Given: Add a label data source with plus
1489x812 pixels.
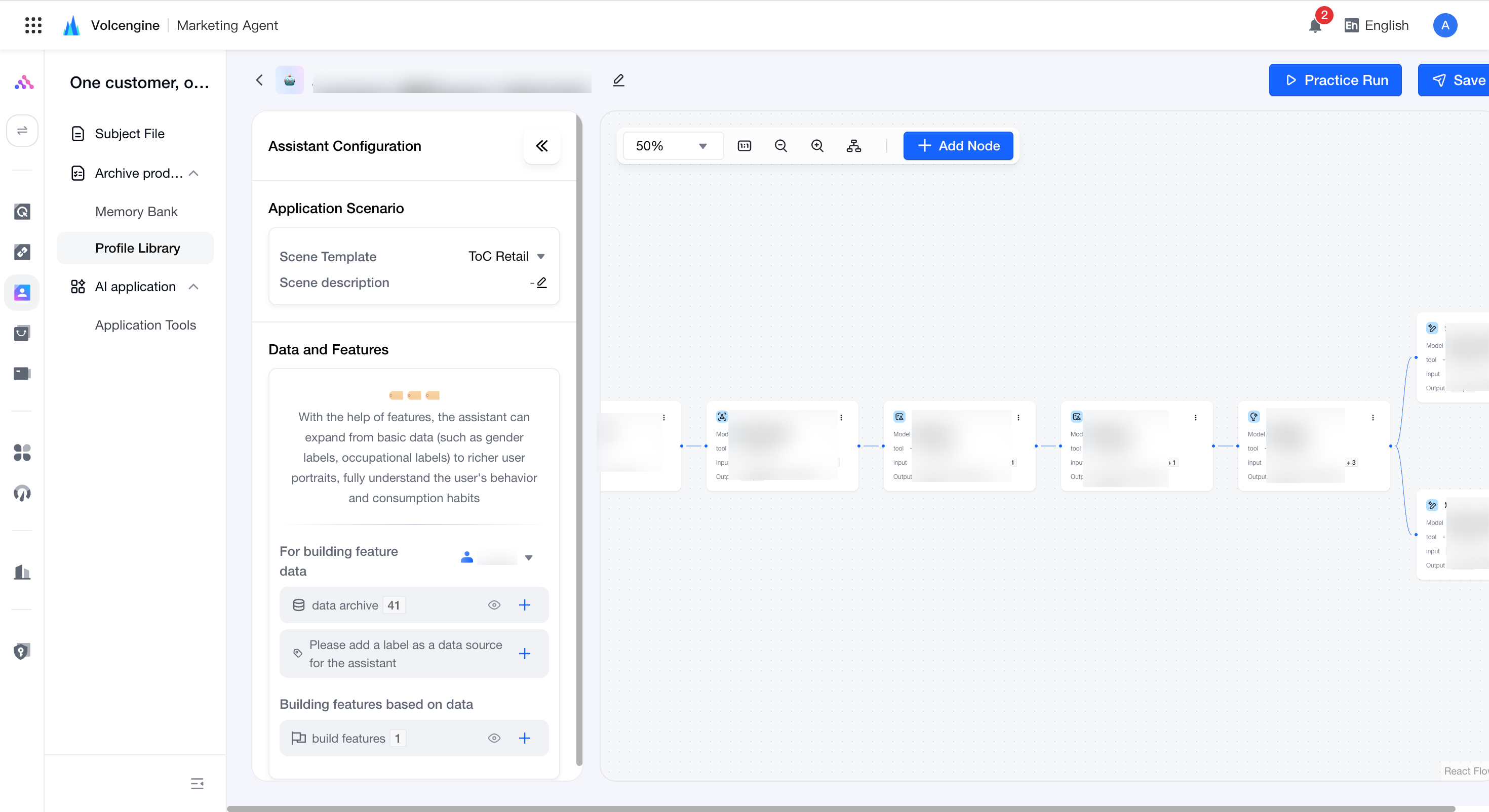Looking at the screenshot, I should (x=524, y=654).
